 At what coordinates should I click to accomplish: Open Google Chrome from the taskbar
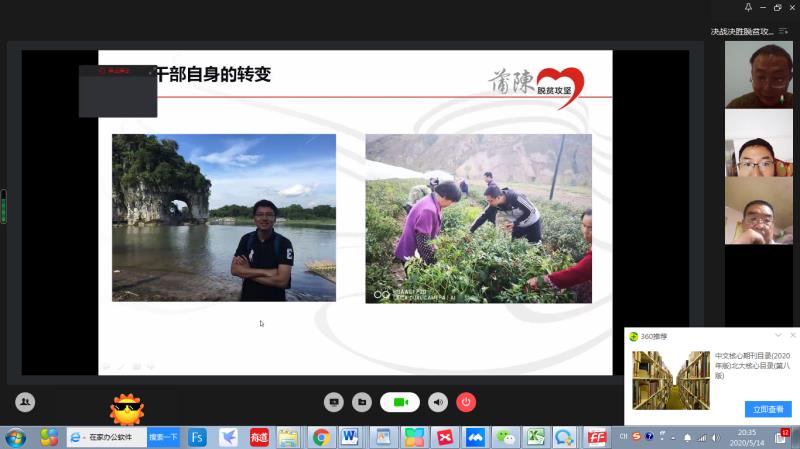tap(321, 437)
